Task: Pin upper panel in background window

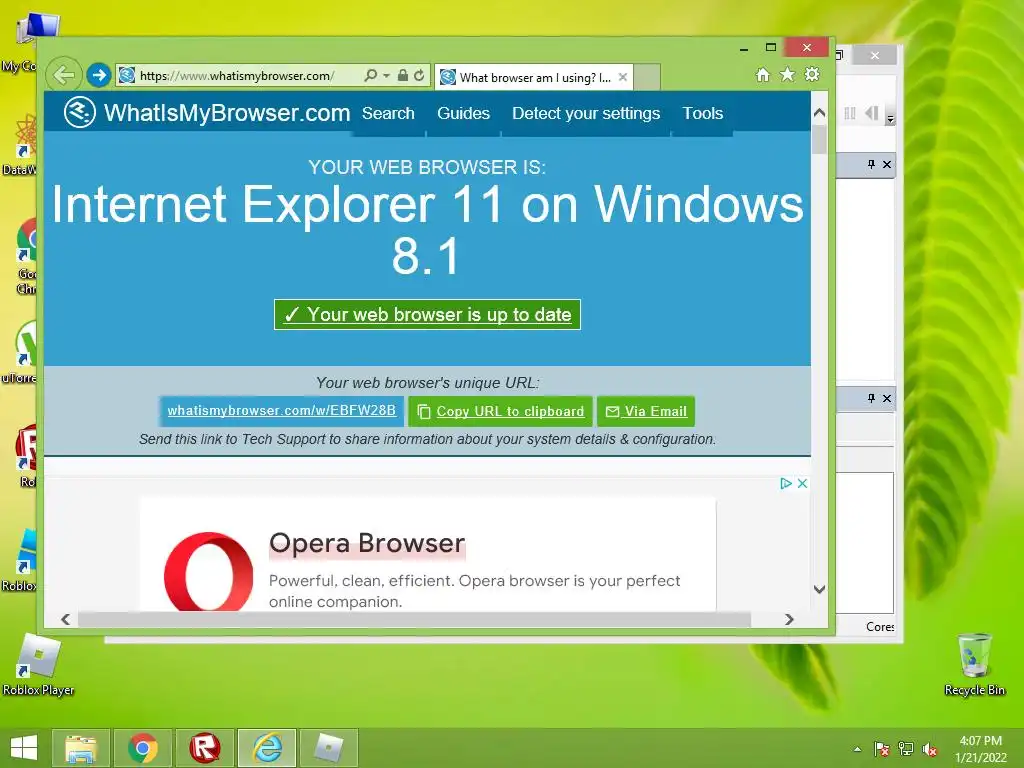Action: coord(871,164)
